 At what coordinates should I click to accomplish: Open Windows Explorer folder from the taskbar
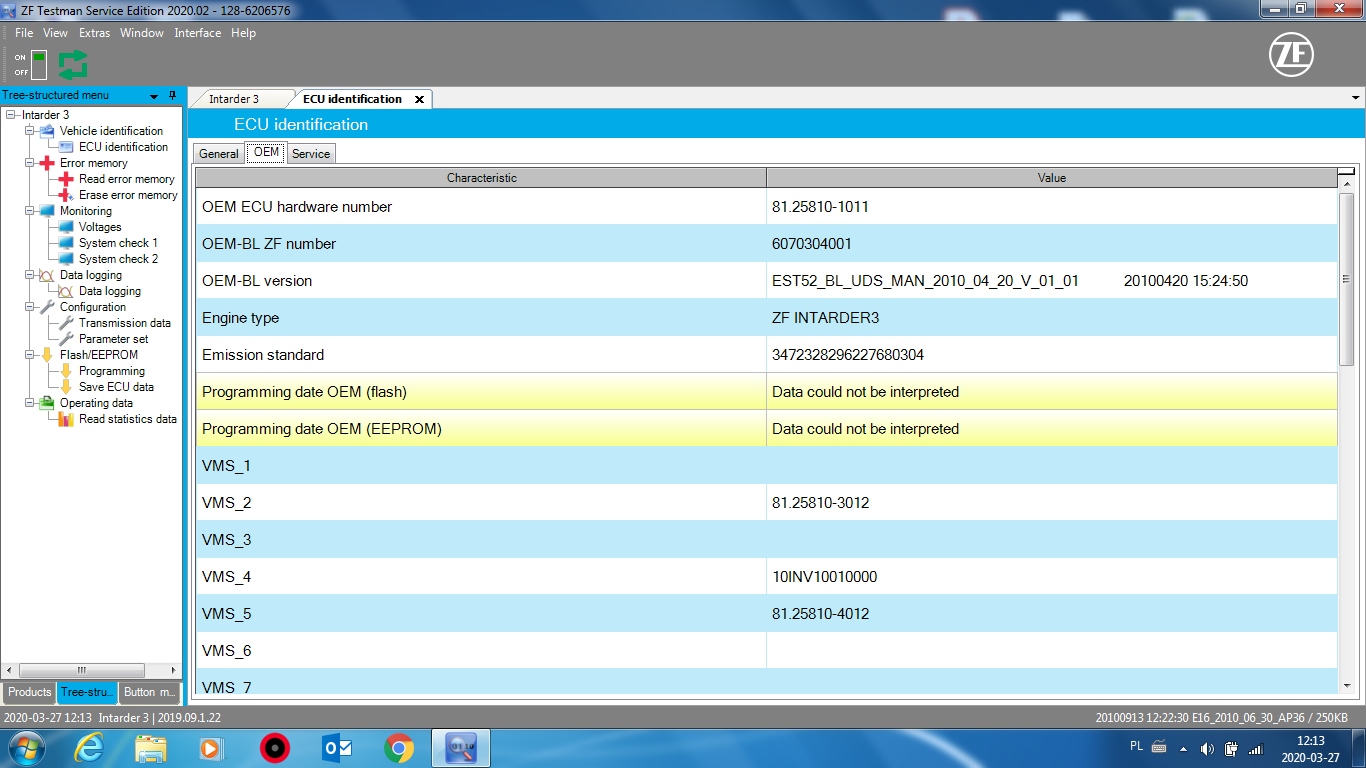151,748
